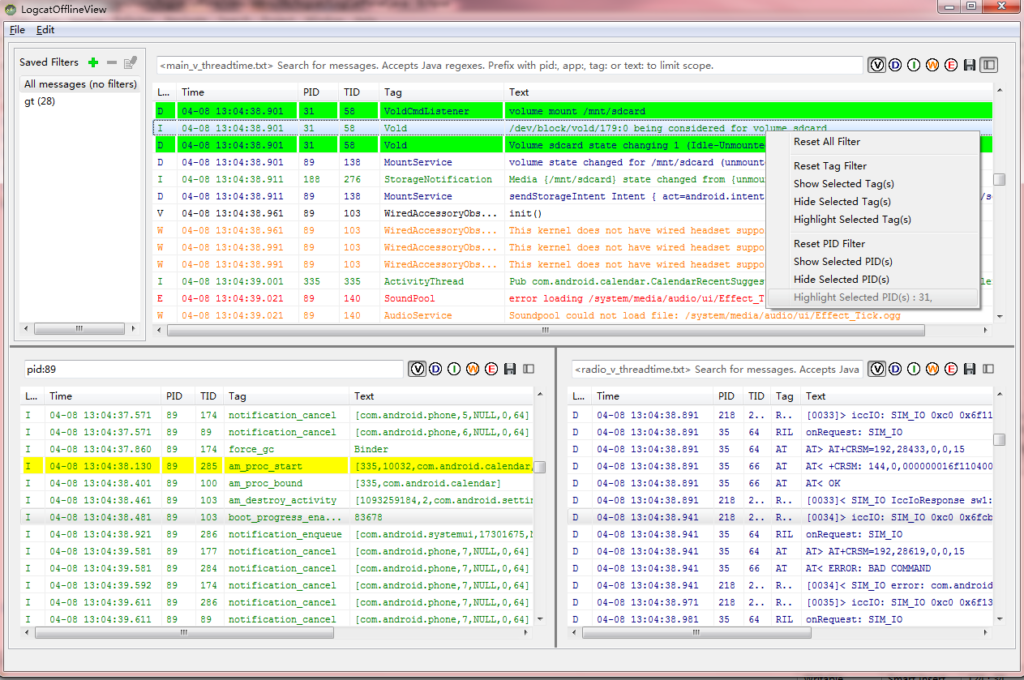Toggle Warning level in main log panel
The height and width of the screenshot is (680, 1024).
pyautogui.click(x=932, y=65)
